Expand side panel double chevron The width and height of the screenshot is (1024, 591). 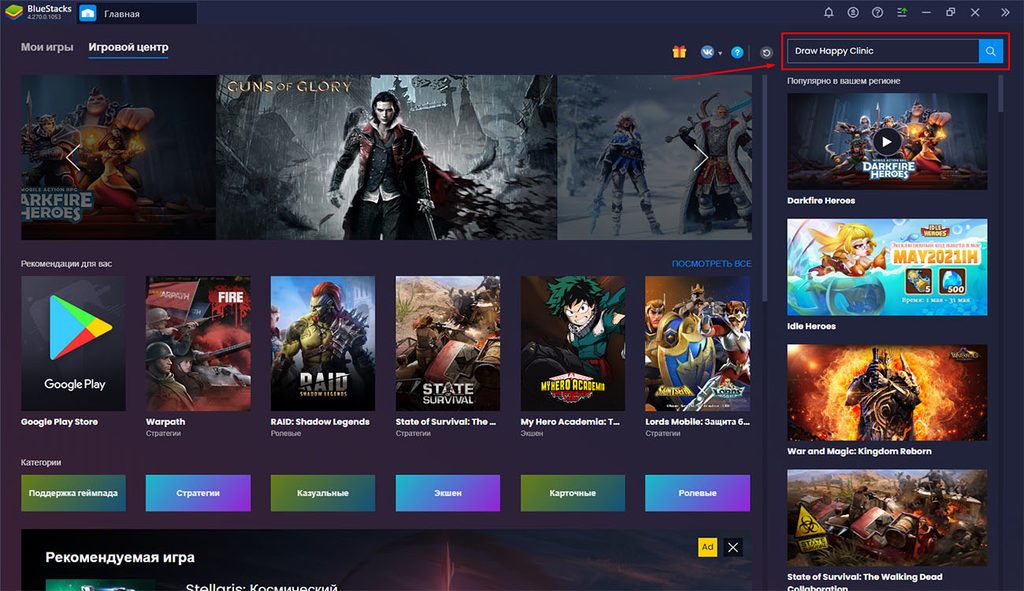coord(1005,12)
